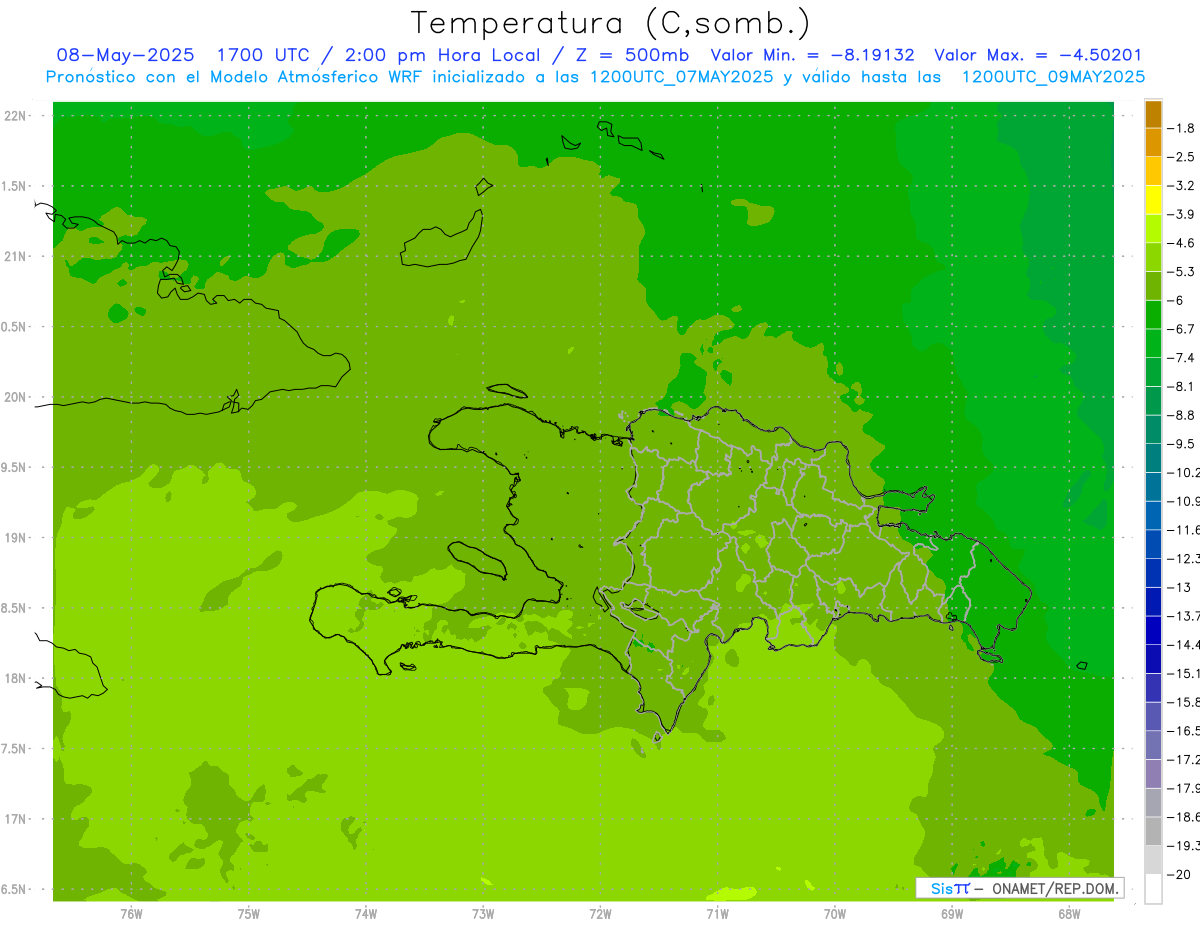Click the '68W' longitude label

coord(1069,914)
